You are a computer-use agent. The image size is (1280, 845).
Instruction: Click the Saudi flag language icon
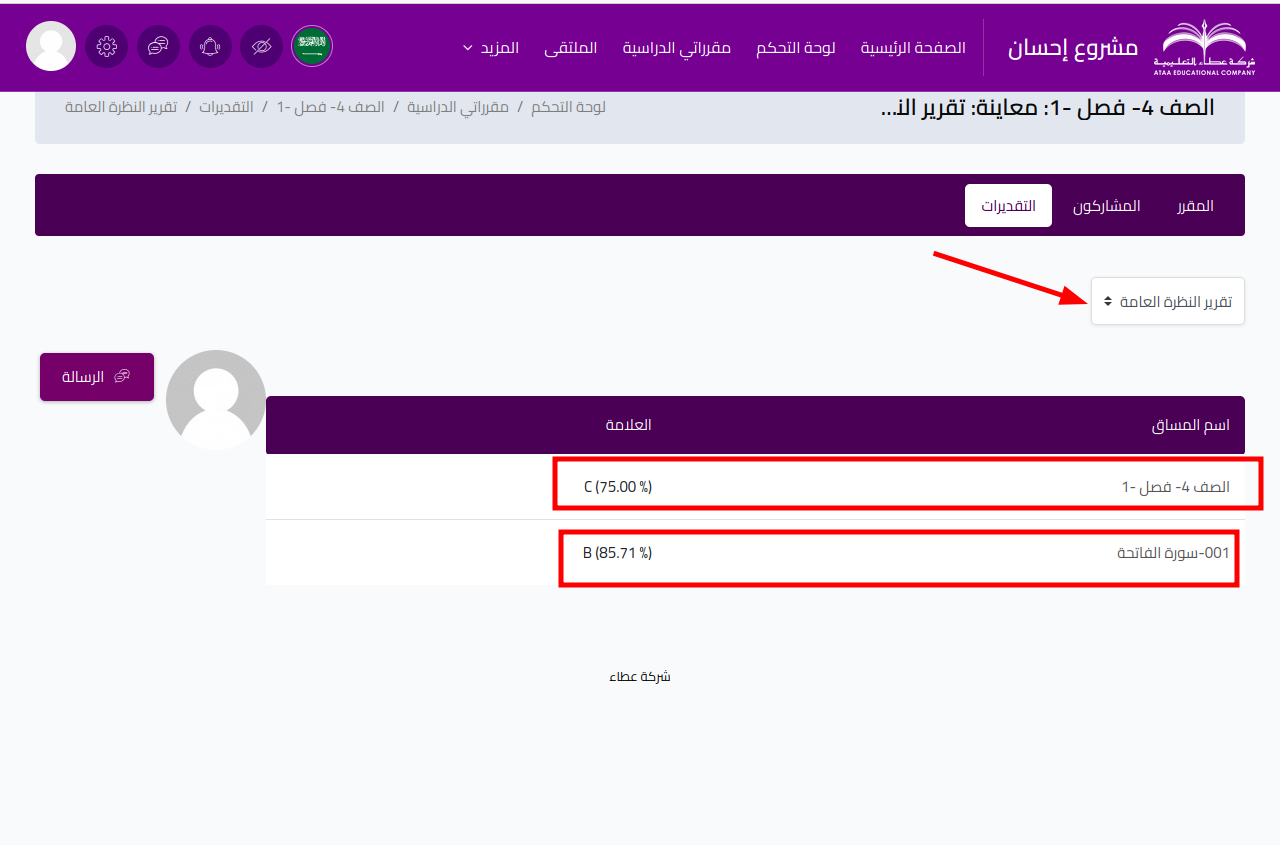312,46
